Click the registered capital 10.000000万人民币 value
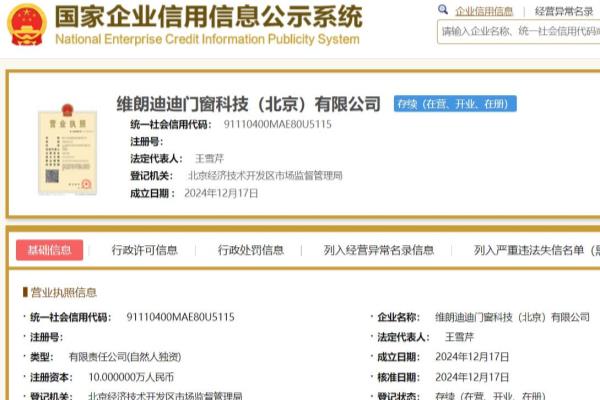 point(131,377)
